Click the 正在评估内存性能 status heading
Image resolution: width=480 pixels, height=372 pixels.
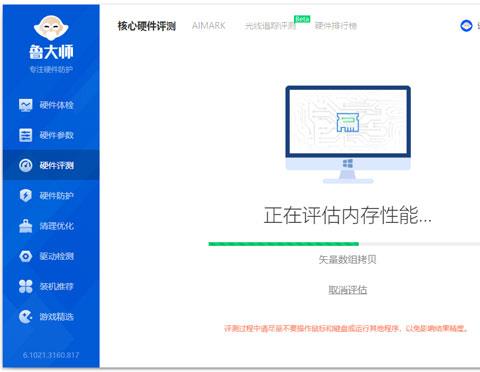[x=348, y=215]
